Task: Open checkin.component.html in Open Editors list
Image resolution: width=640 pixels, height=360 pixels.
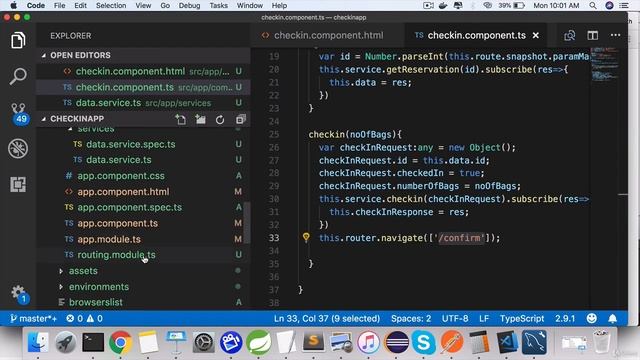Action: pos(143,71)
